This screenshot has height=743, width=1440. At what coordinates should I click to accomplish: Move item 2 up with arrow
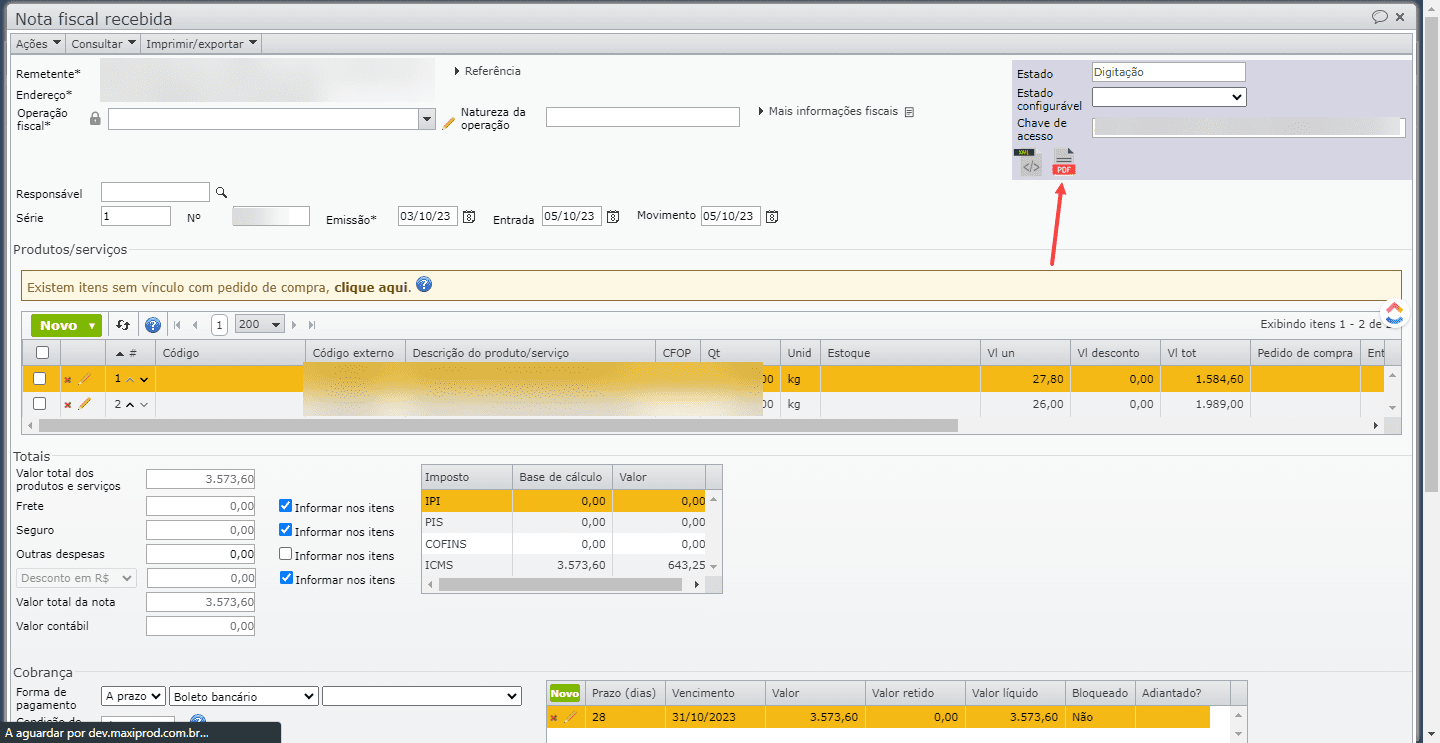pos(130,404)
